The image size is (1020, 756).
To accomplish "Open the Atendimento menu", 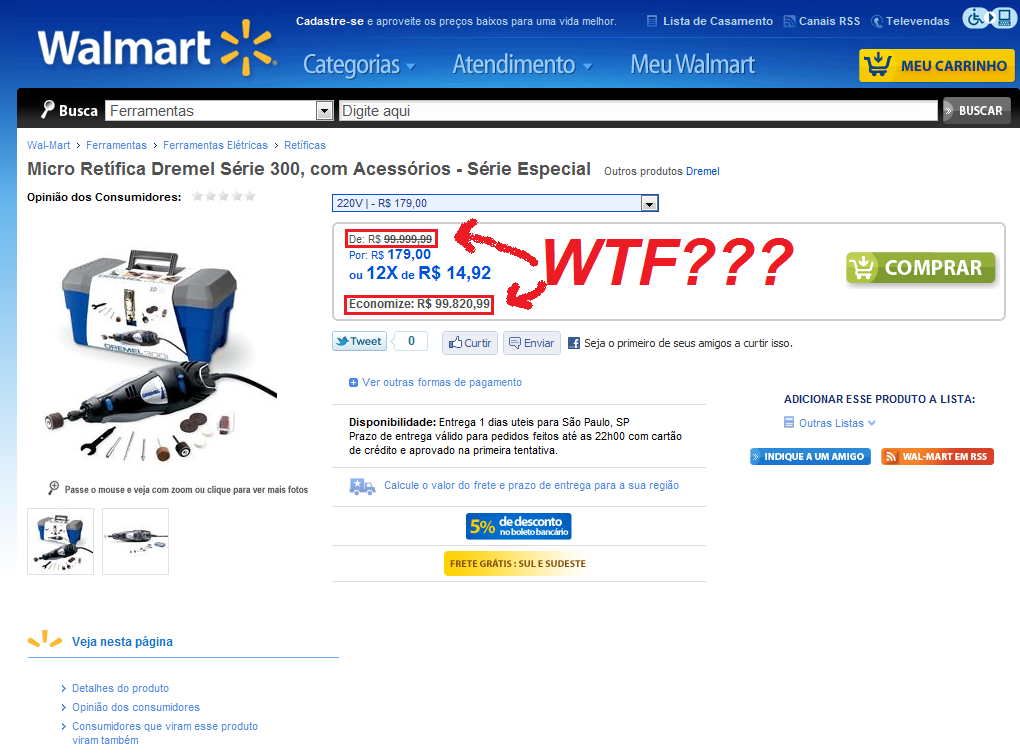I will tap(522, 64).
